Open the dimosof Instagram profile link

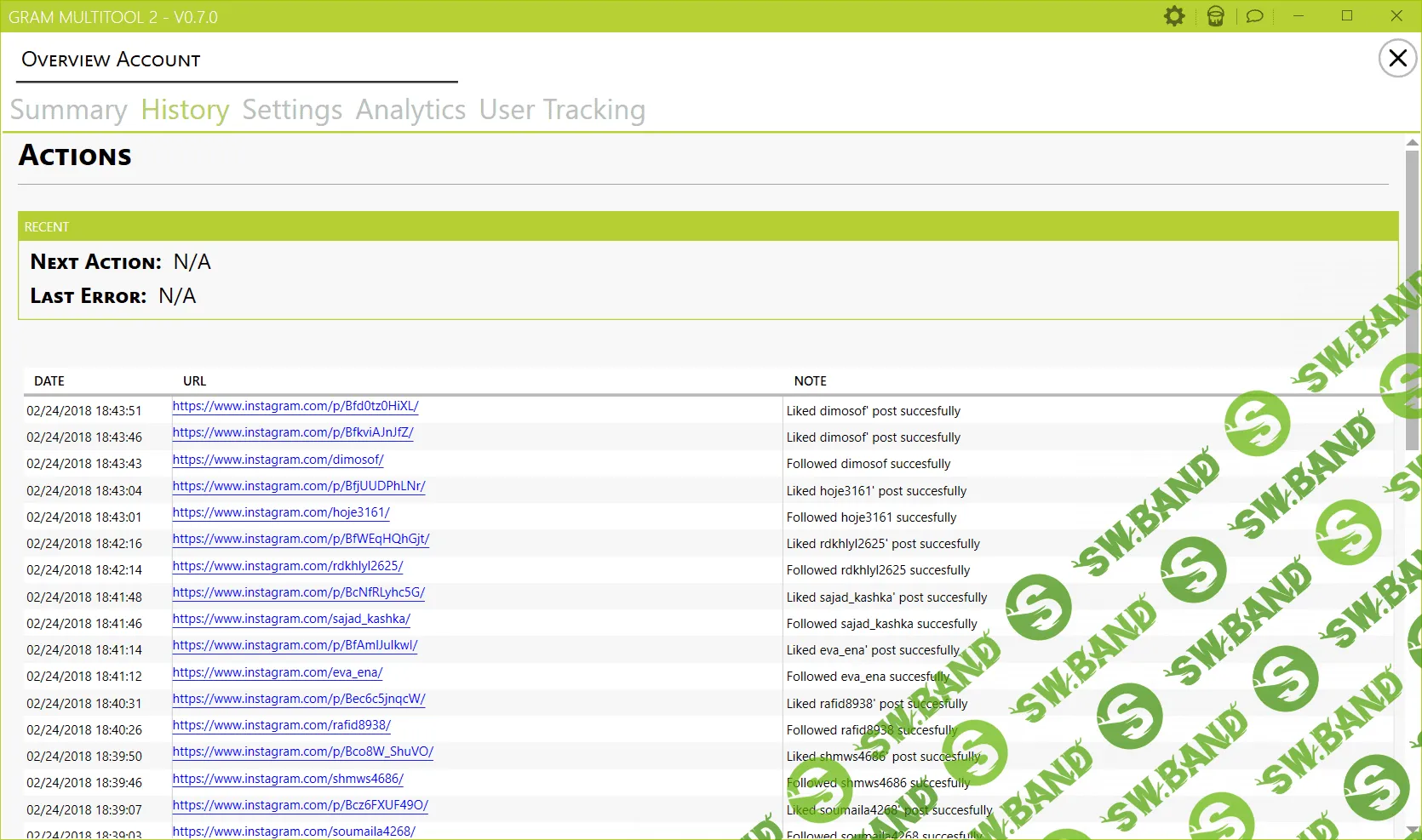(x=278, y=460)
